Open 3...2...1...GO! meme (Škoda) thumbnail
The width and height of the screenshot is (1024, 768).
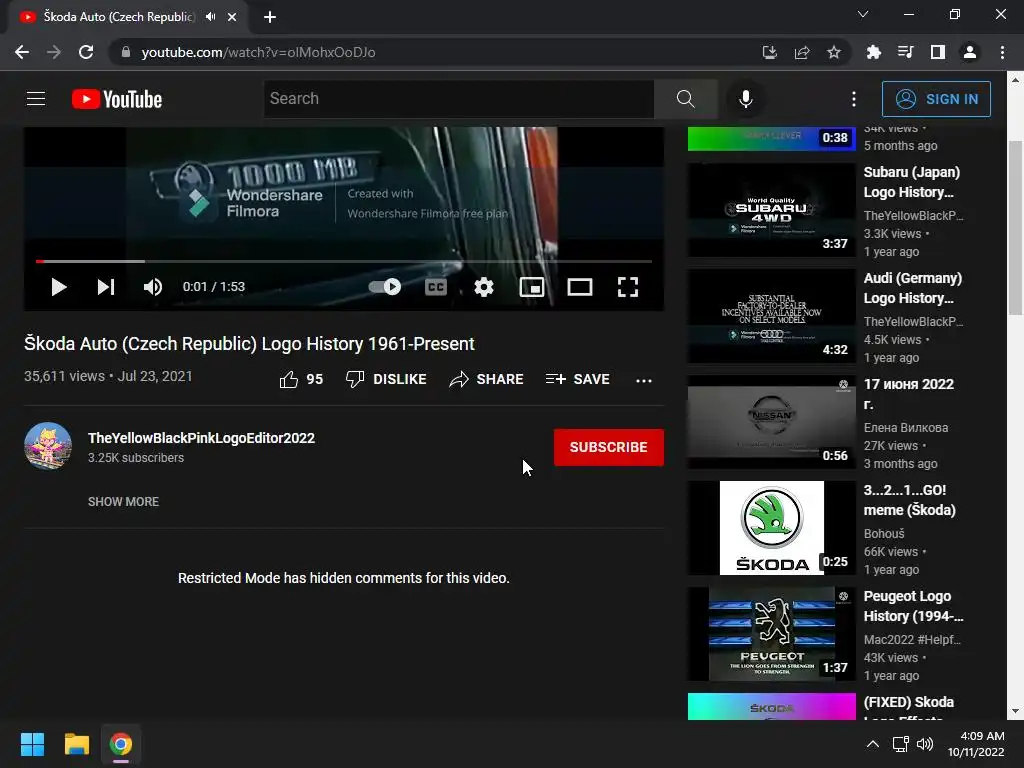pyautogui.click(x=771, y=528)
